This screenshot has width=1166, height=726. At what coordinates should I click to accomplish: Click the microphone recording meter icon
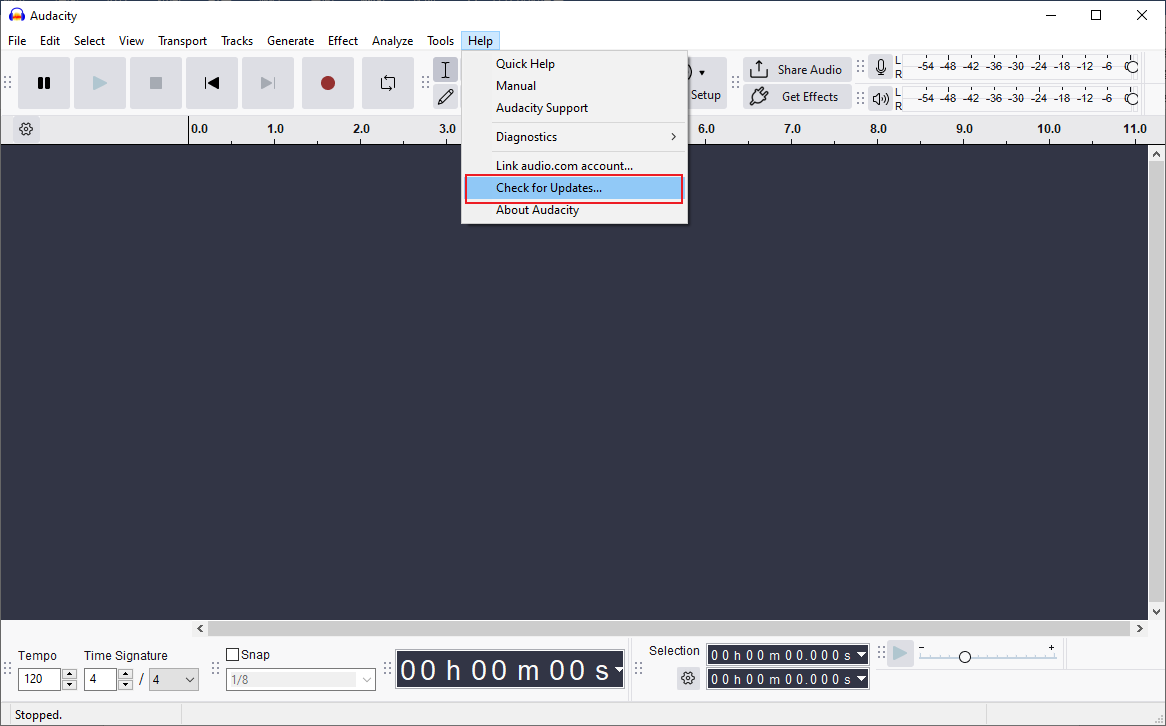point(881,66)
